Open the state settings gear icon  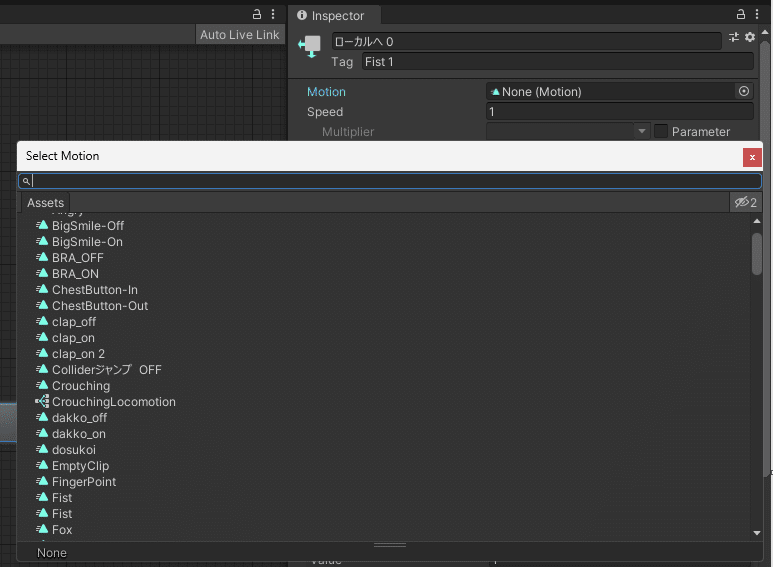750,37
